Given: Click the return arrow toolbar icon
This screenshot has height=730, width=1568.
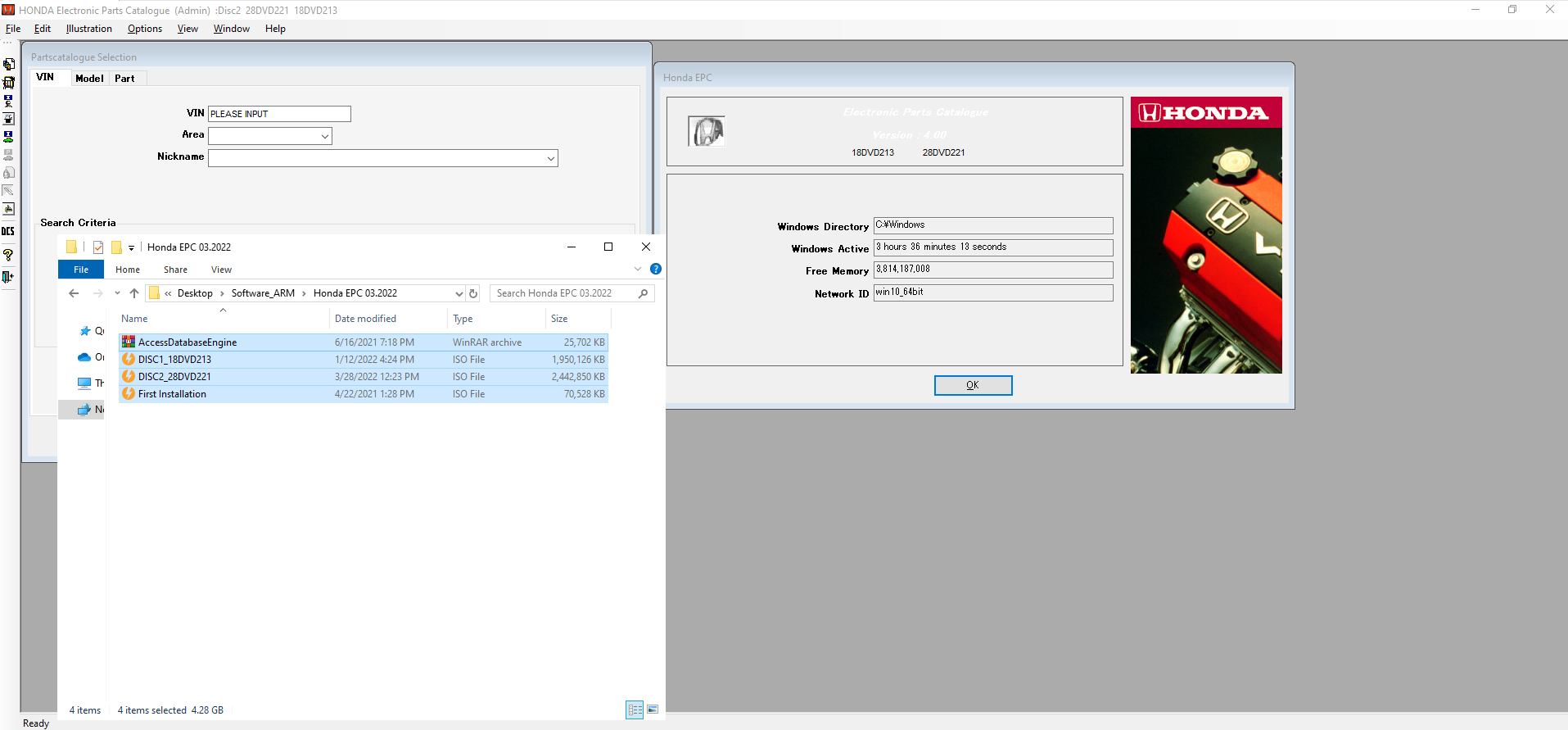Looking at the screenshot, I should [8, 209].
